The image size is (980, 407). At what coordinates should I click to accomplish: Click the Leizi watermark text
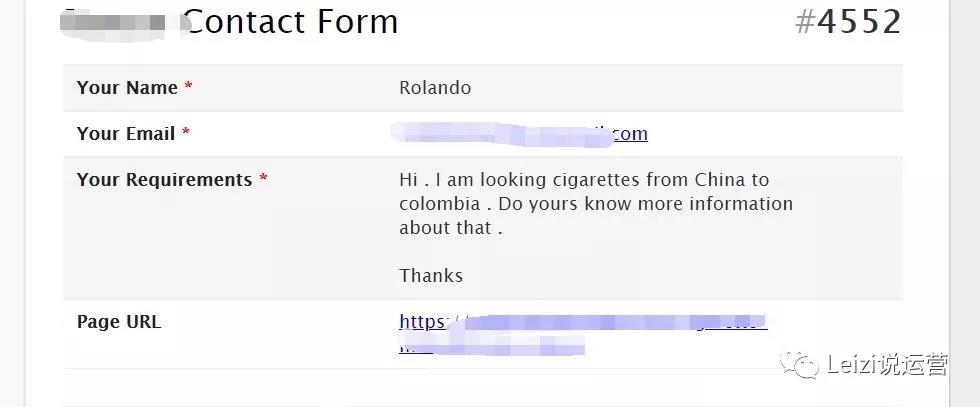888,365
